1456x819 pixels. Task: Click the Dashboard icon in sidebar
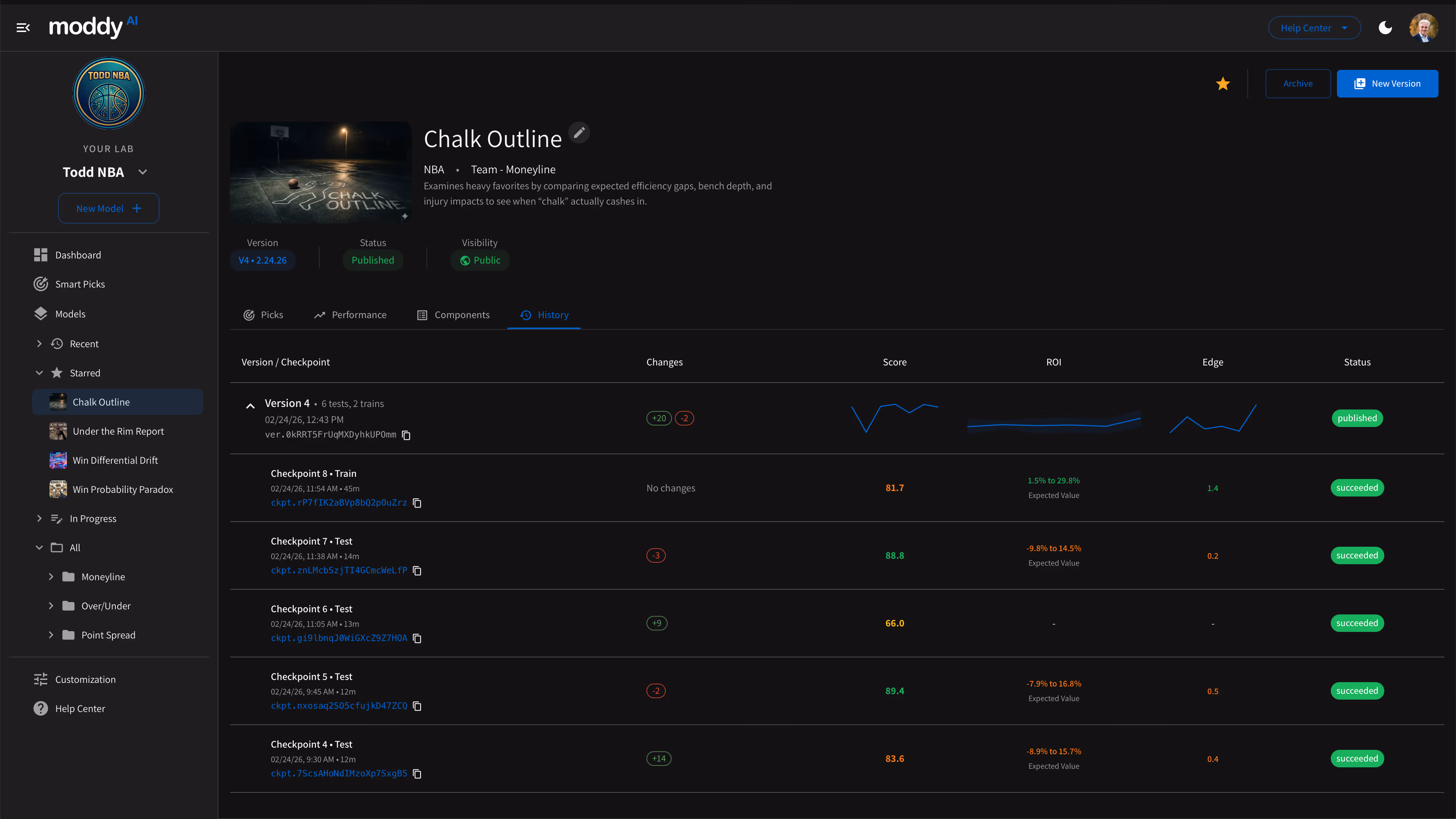coord(40,254)
